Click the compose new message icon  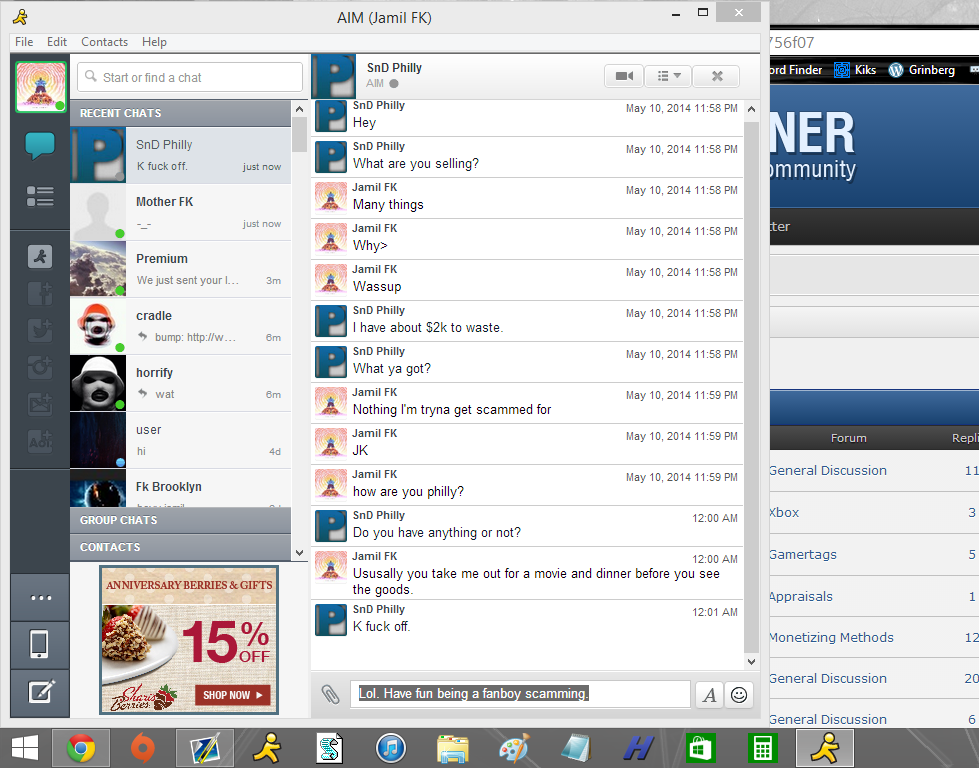click(x=41, y=692)
